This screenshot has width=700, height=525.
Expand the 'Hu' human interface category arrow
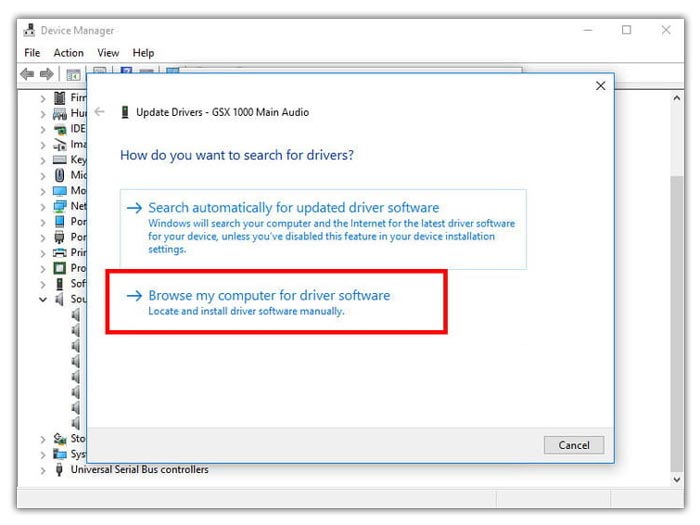pos(43,114)
